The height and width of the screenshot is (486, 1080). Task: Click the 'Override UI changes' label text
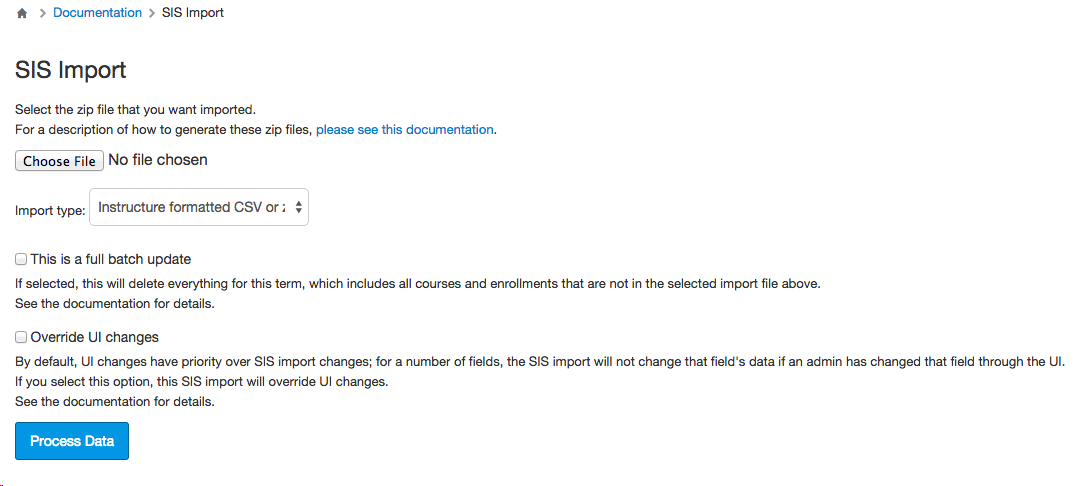point(94,337)
